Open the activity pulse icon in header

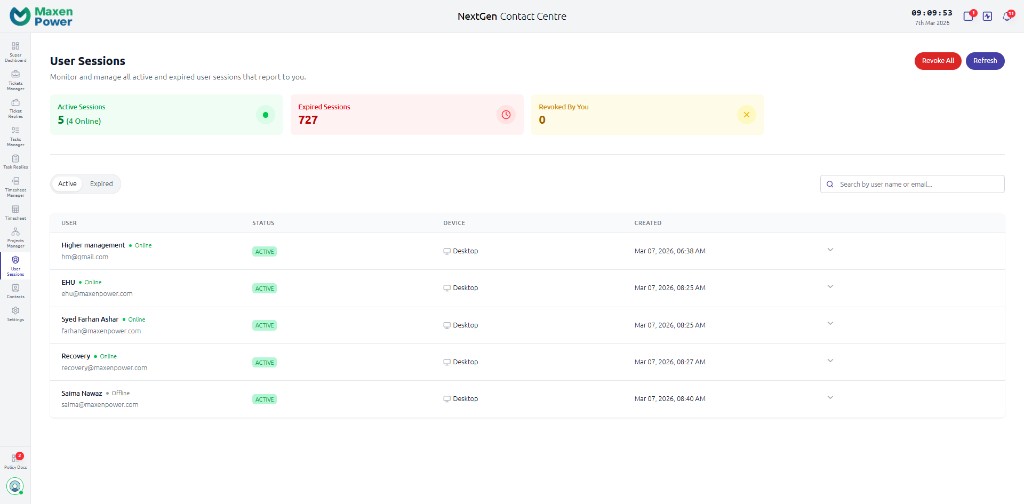pos(988,16)
